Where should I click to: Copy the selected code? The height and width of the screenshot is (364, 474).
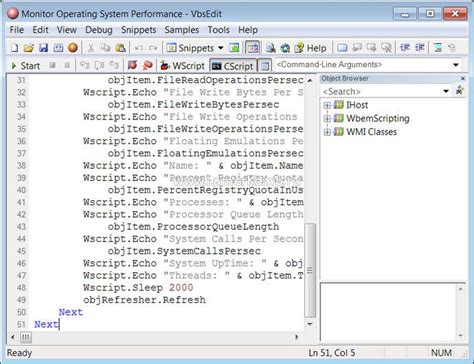click(x=105, y=48)
